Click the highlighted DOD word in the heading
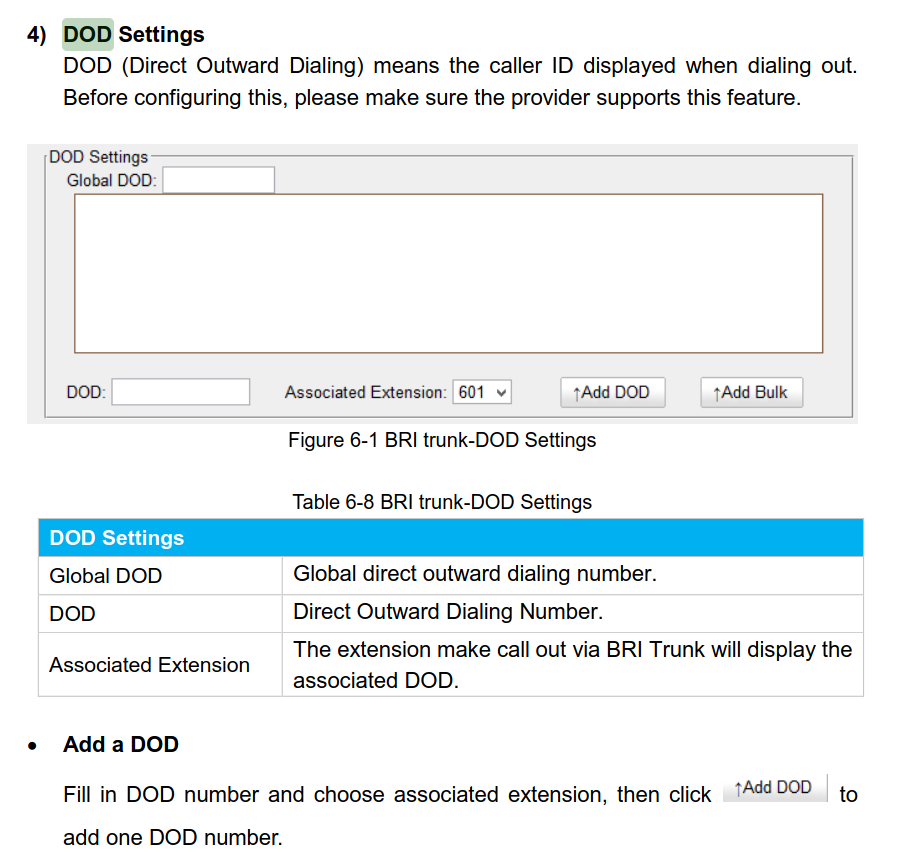899x866 pixels. [x=87, y=34]
